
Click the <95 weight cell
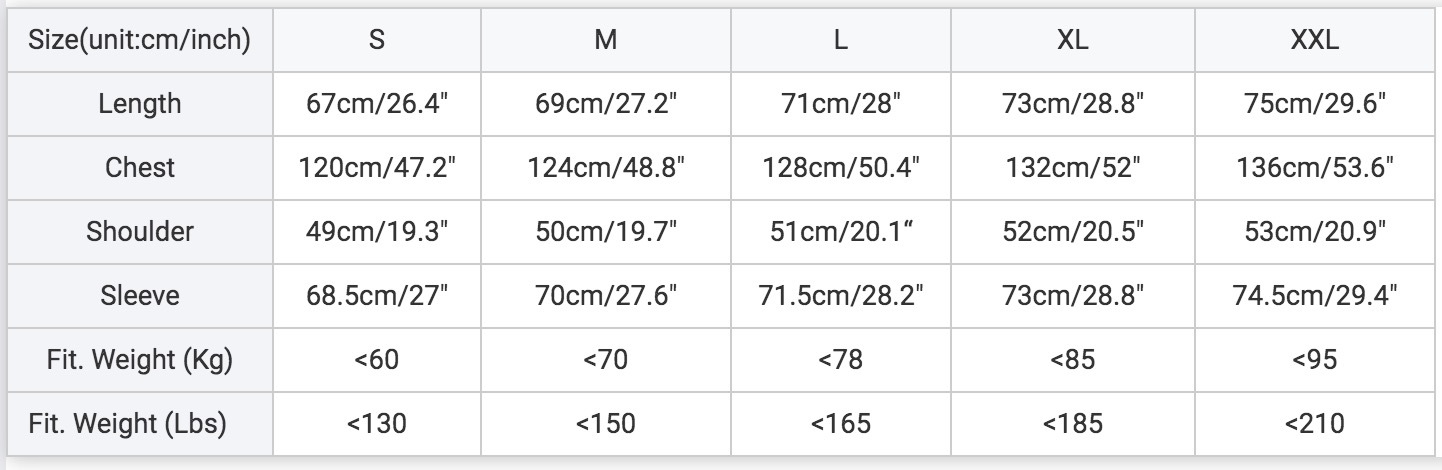coord(1315,359)
